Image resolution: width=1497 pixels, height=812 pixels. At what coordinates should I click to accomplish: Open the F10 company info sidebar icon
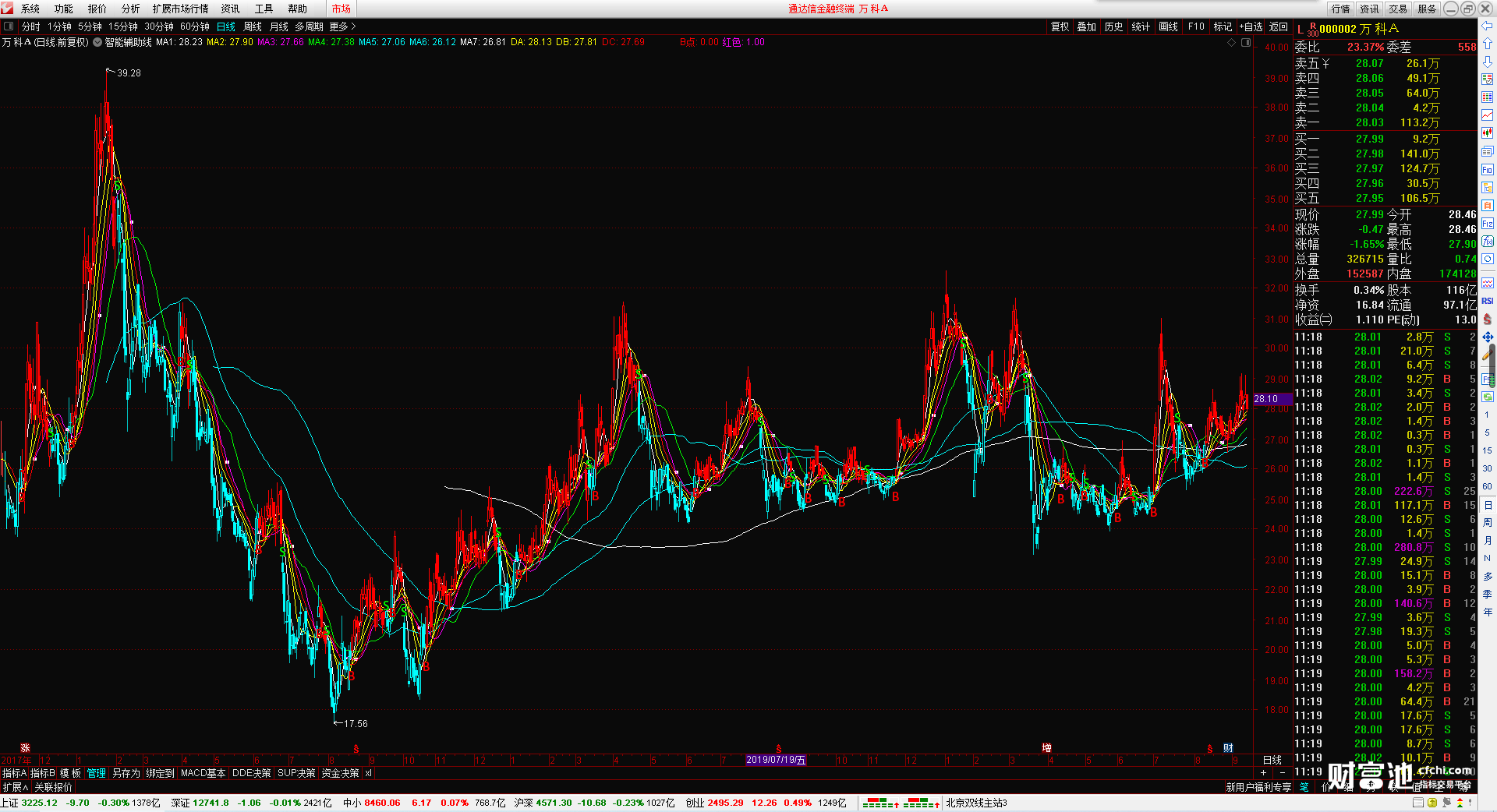[x=1487, y=169]
